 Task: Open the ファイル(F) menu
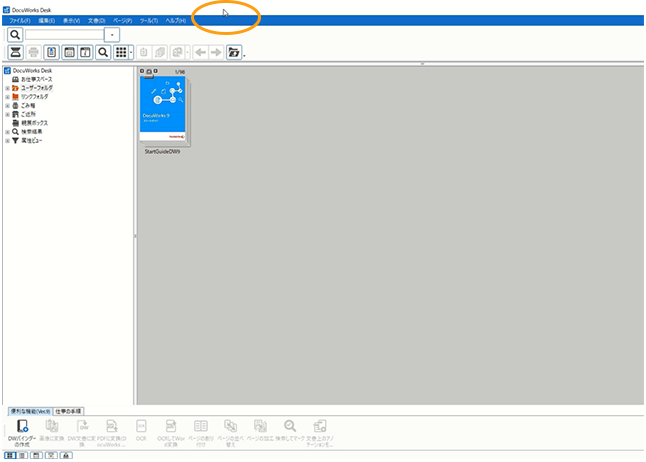pos(20,21)
